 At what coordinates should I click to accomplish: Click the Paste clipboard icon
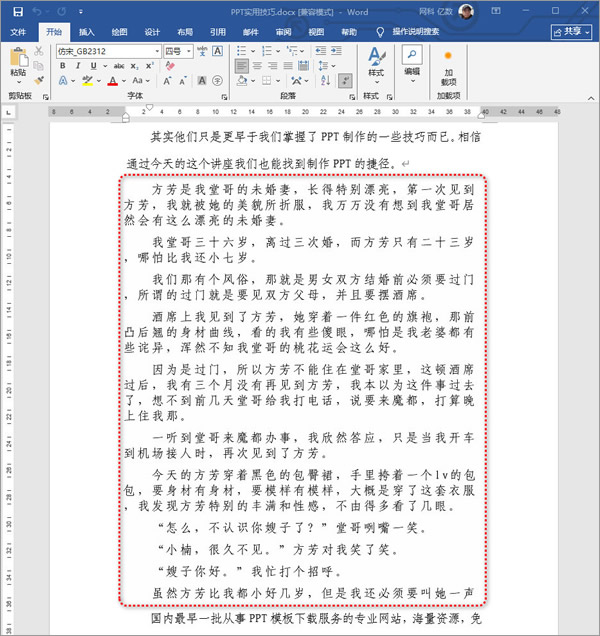(19, 57)
